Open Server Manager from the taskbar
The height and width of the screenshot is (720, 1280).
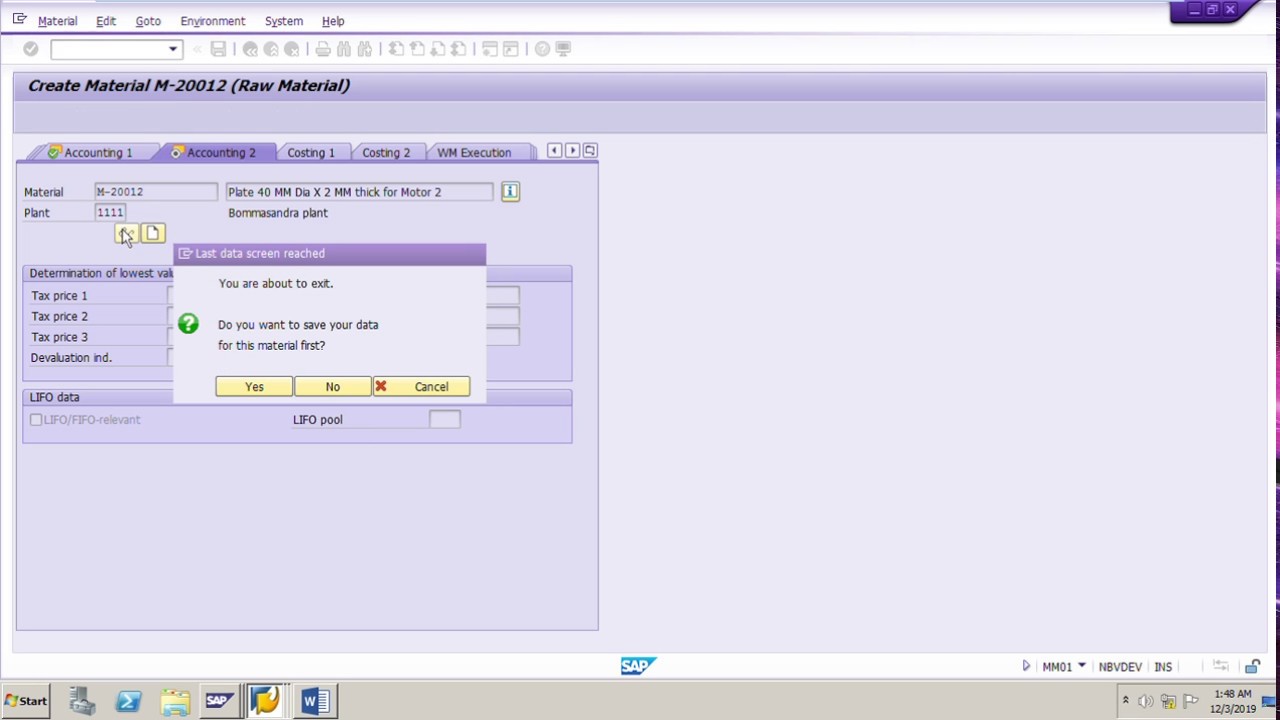[x=82, y=701]
